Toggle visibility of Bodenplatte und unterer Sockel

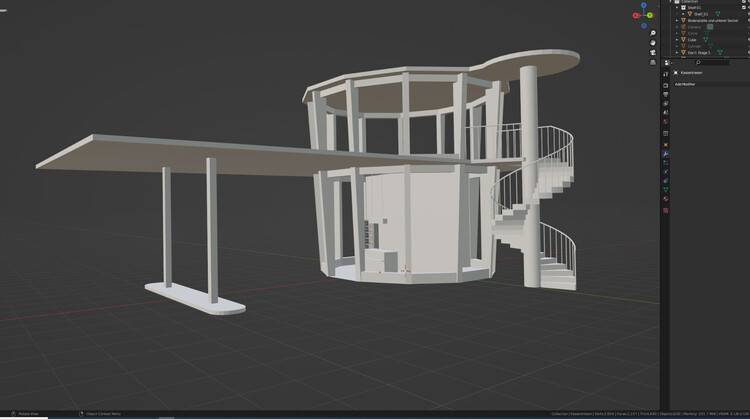[x=746, y=20]
